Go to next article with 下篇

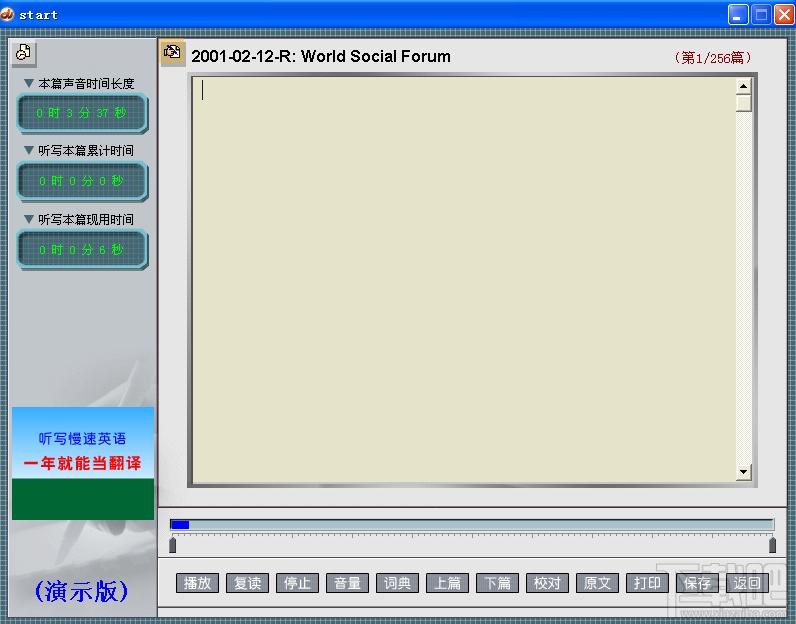tap(498, 583)
